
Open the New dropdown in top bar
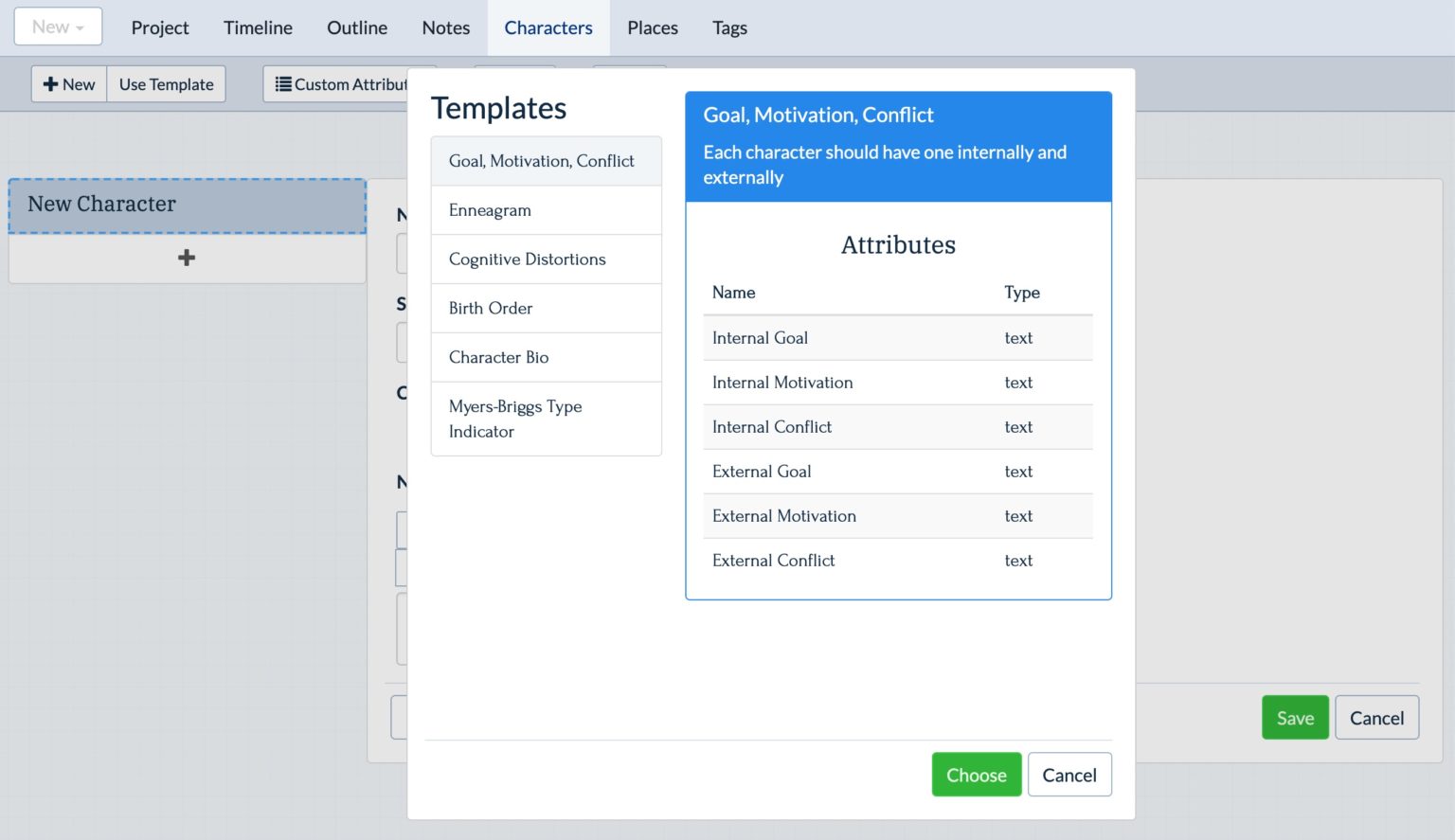58,27
